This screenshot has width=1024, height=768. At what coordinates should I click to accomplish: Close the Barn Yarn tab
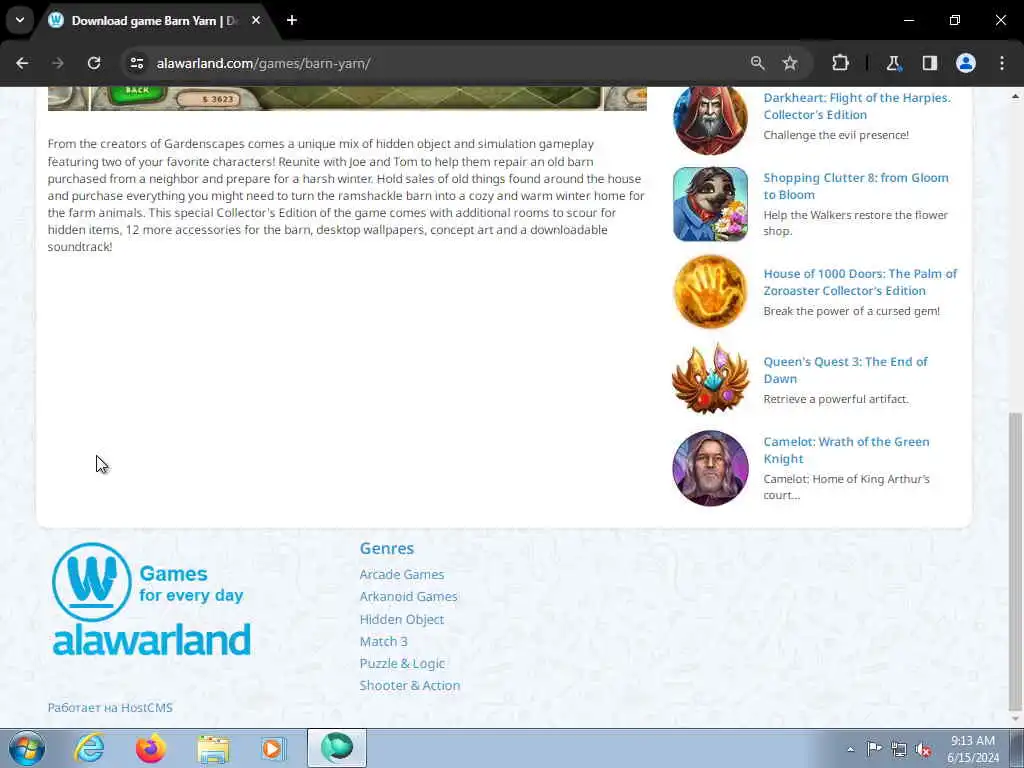click(256, 20)
